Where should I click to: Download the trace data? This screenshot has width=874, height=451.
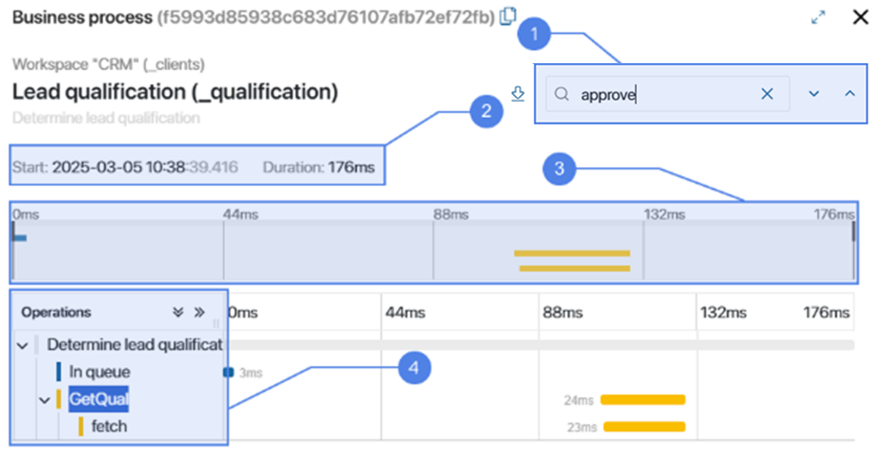coord(518,95)
